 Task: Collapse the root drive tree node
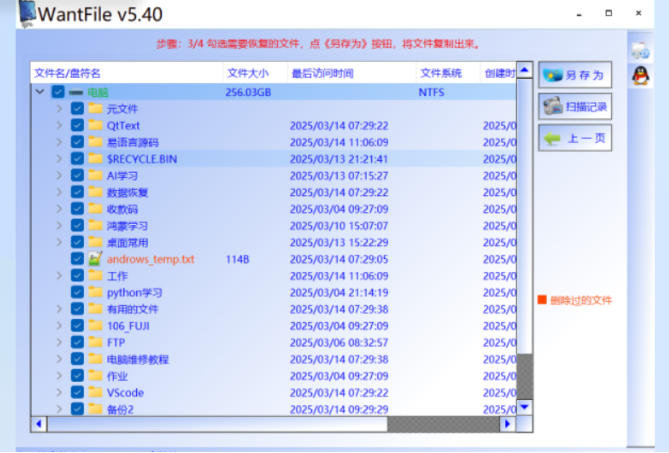[x=40, y=92]
